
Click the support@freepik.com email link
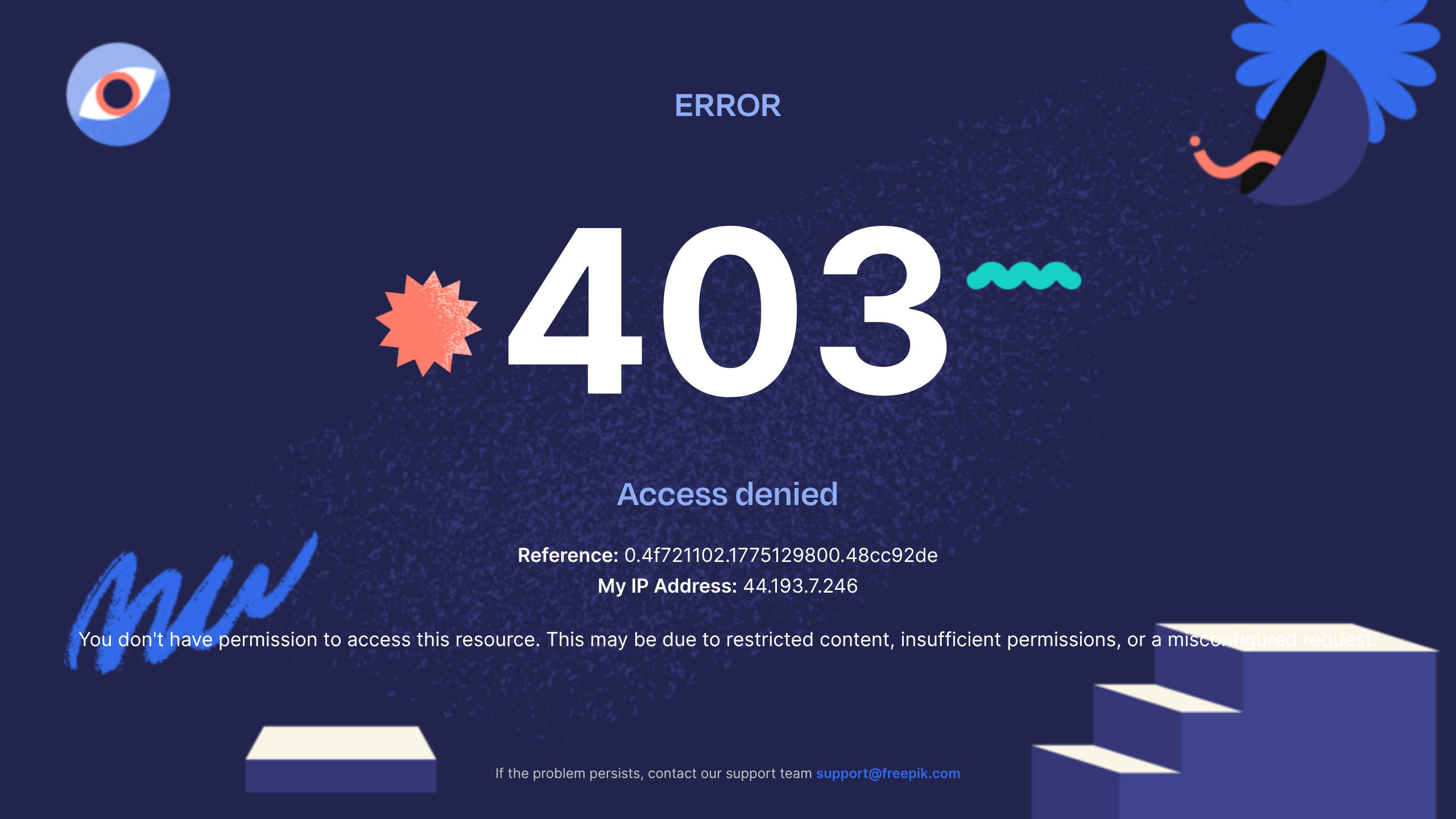click(888, 773)
